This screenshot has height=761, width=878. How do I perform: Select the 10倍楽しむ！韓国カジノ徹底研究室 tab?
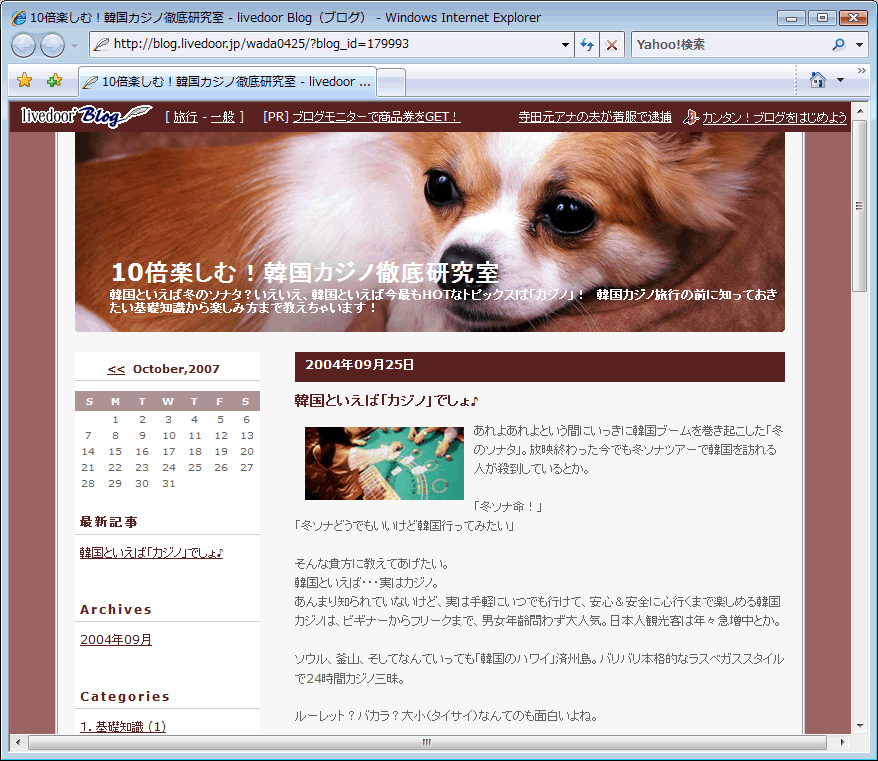click(x=227, y=81)
